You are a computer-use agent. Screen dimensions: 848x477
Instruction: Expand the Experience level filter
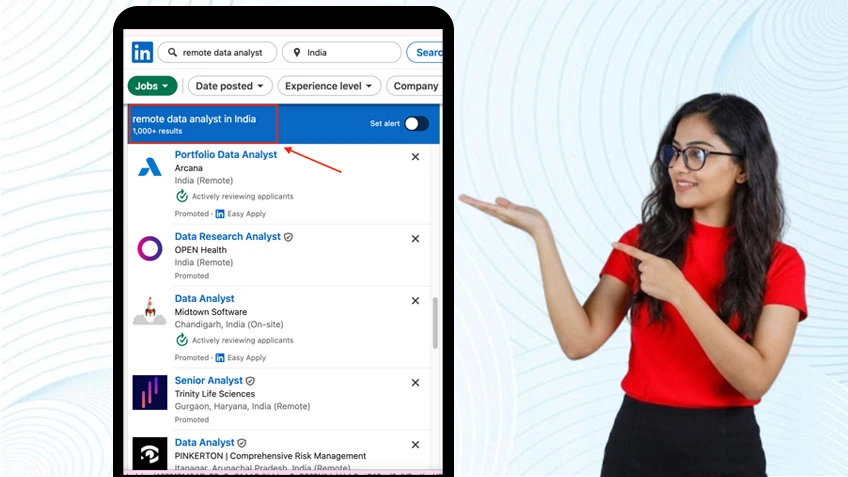coord(329,86)
